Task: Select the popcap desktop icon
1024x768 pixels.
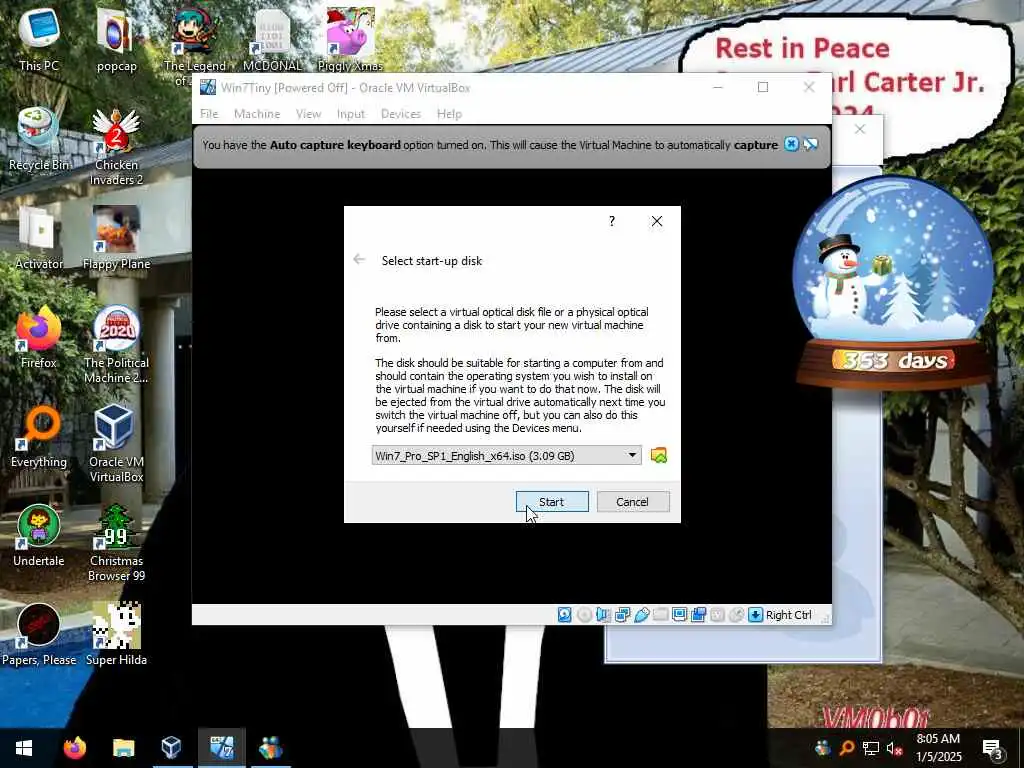Action: [x=116, y=39]
